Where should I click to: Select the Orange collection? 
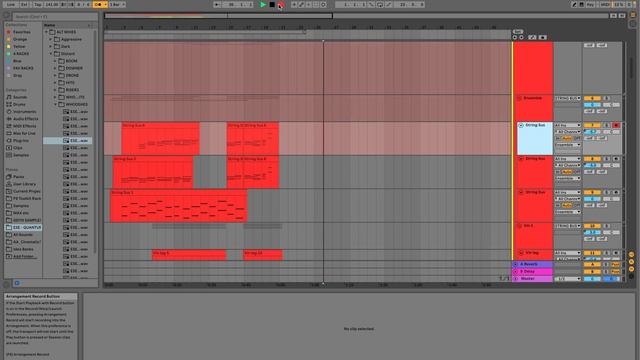pyautogui.click(x=20, y=39)
